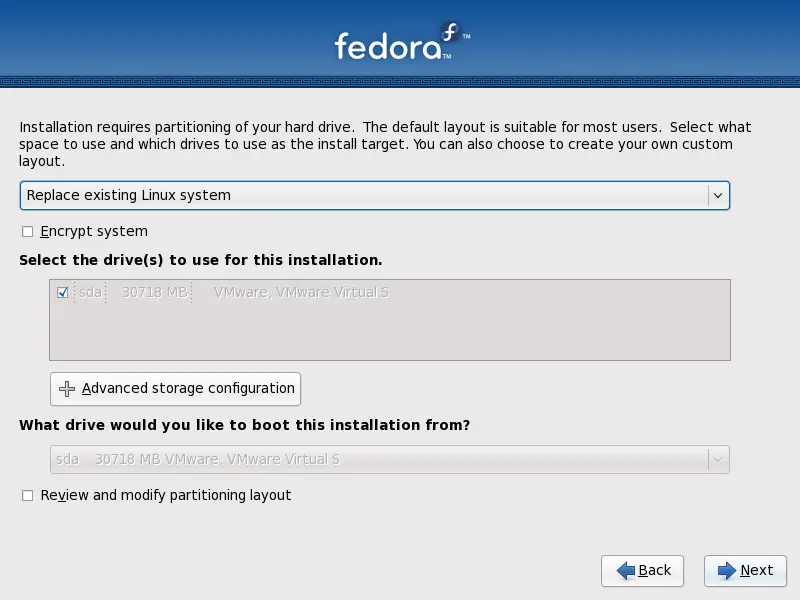Click the blue left arrow icon on Back

(626, 570)
